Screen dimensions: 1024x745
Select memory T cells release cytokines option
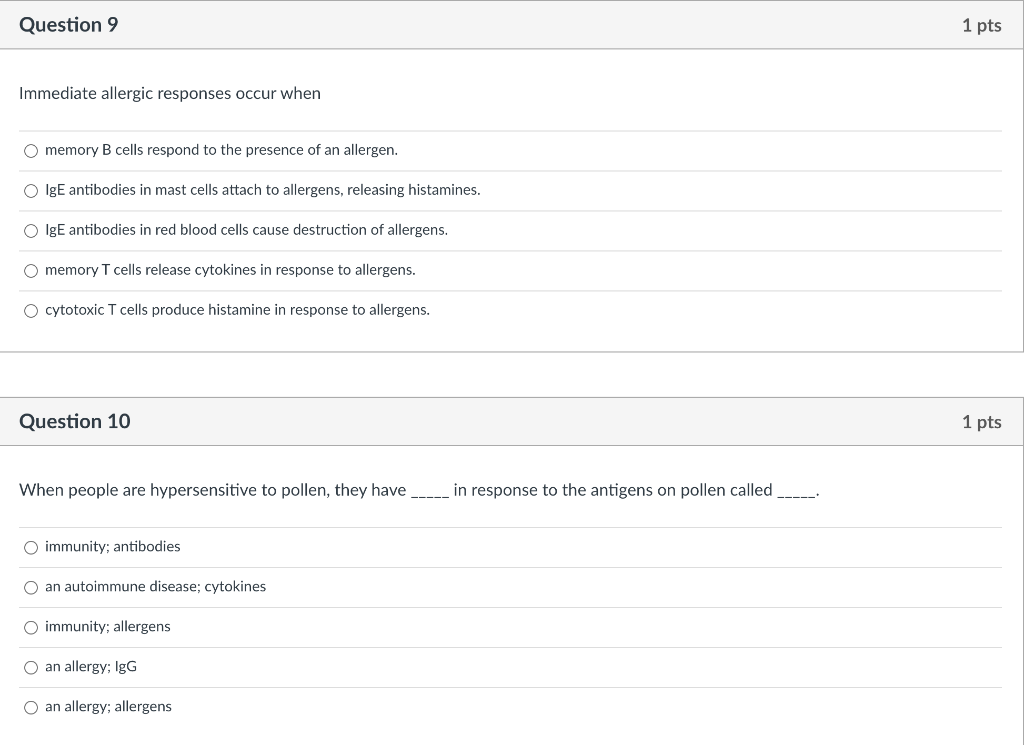click(31, 271)
